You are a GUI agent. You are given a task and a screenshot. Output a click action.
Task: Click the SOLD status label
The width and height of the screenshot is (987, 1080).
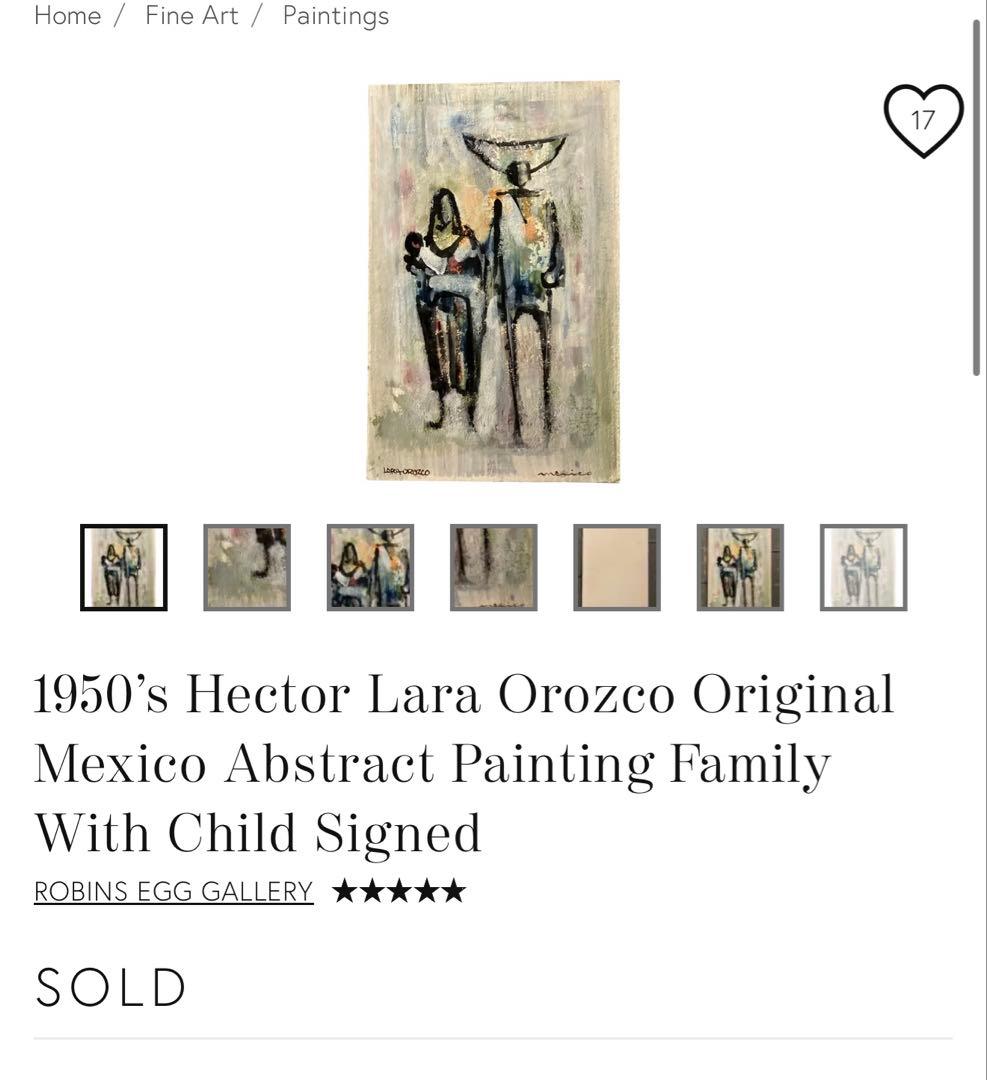pos(111,987)
